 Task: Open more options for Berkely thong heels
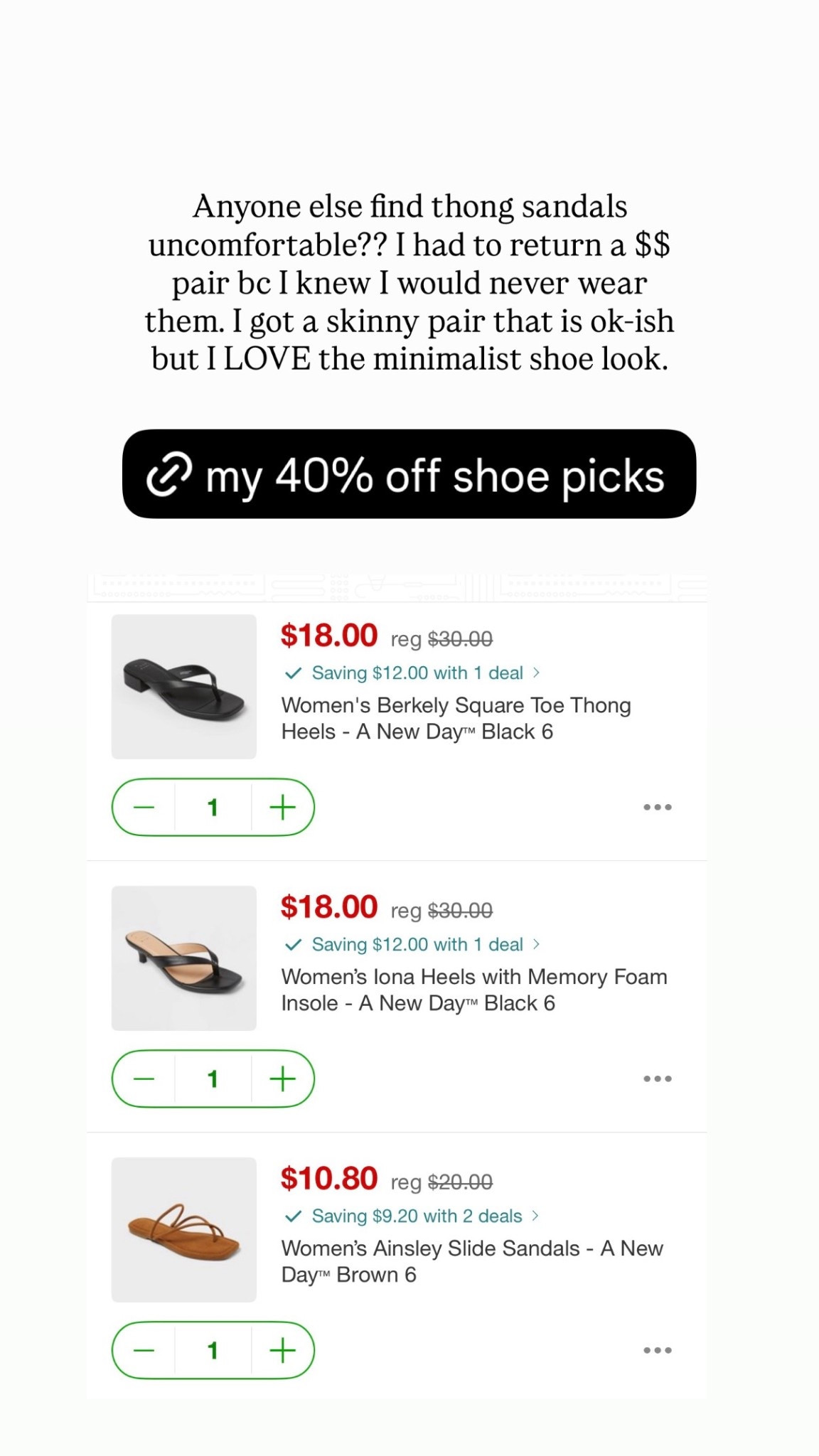pos(658,806)
